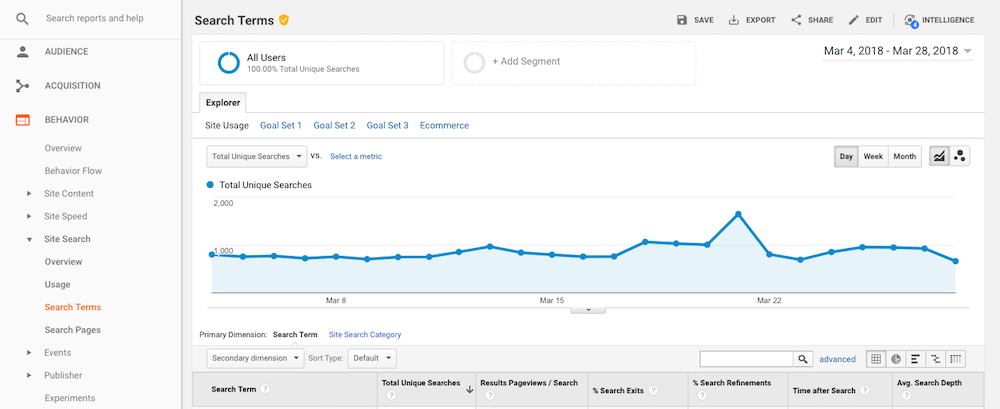
Task: Open the Explorer tab
Action: click(223, 102)
